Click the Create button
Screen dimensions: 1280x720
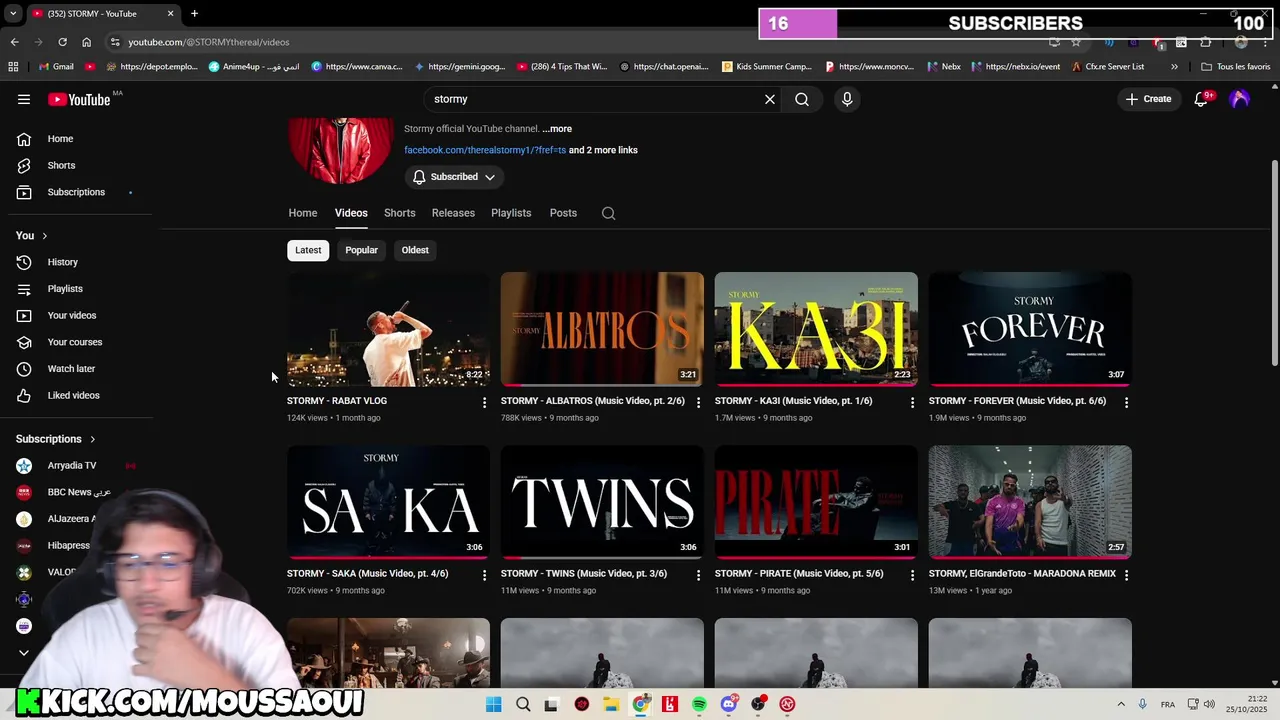(x=1148, y=99)
